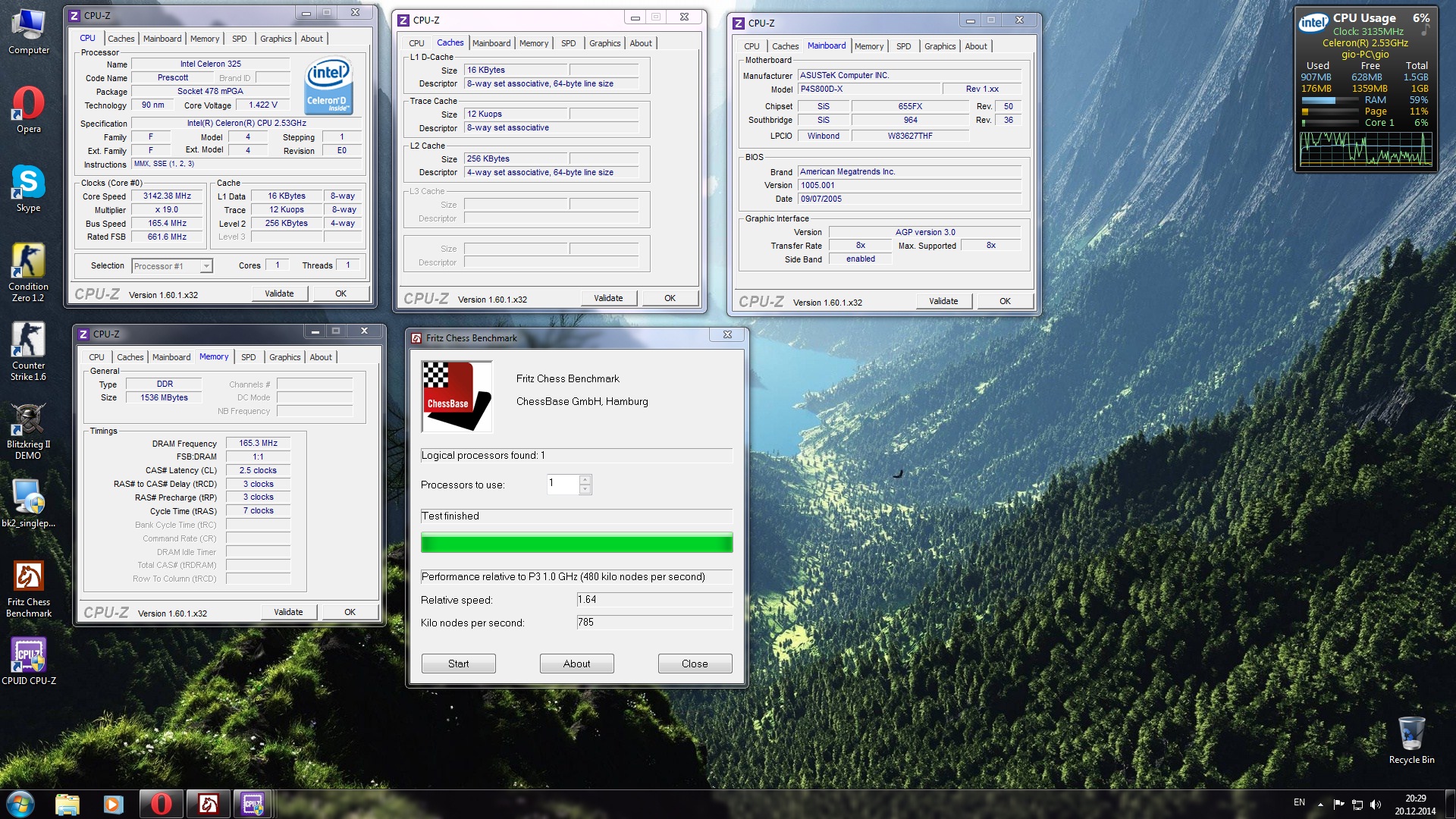The image size is (1456, 819).
Task: Click the CPU-Z taskbar button
Action: (x=253, y=804)
